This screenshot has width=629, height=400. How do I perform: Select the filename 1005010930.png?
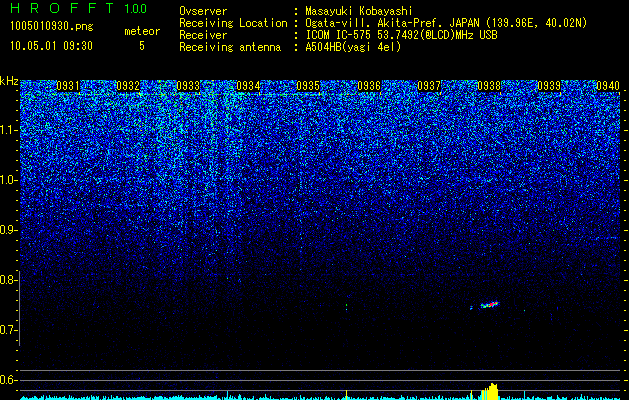click(52, 27)
